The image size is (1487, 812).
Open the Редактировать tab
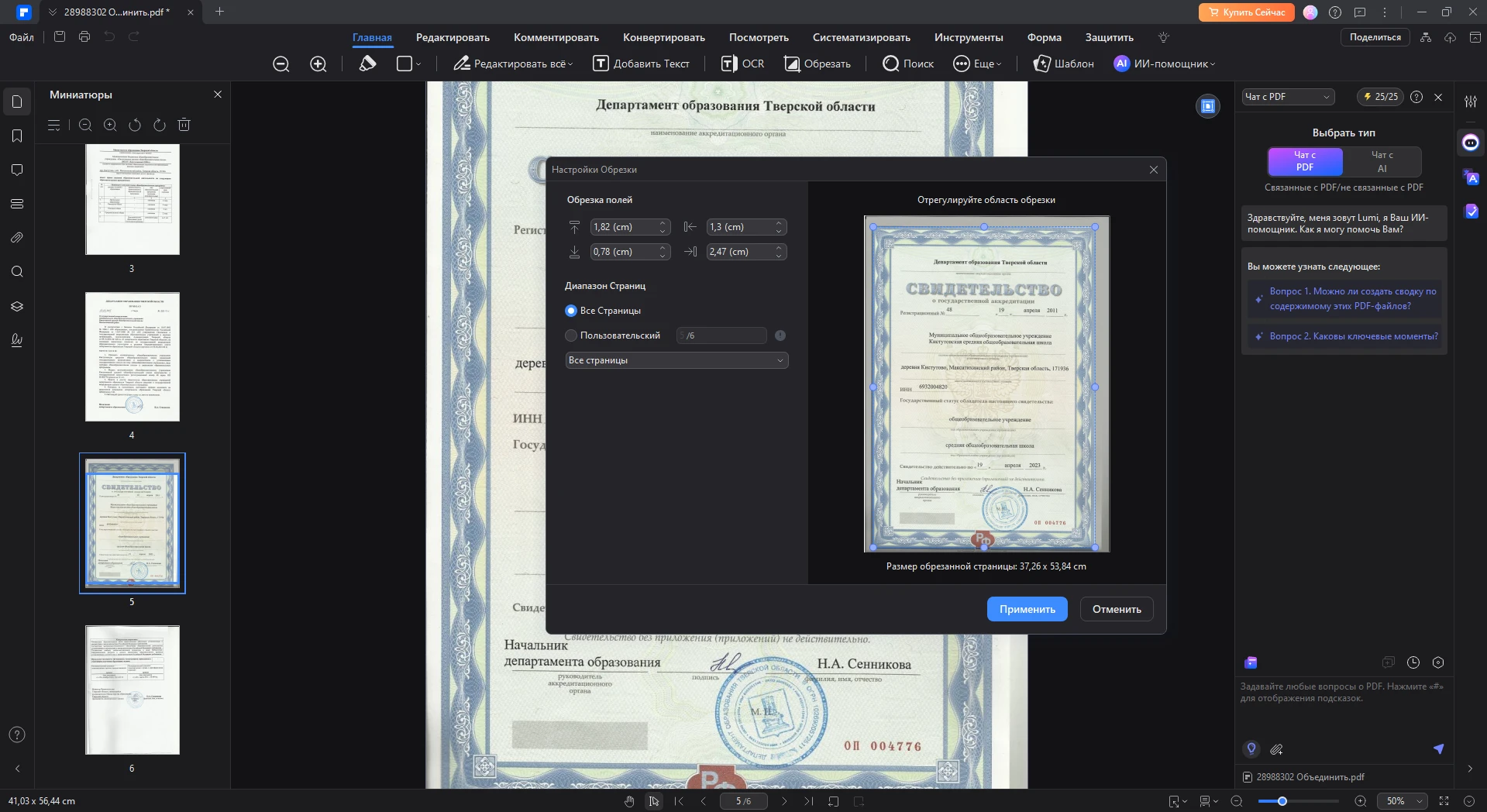(453, 37)
